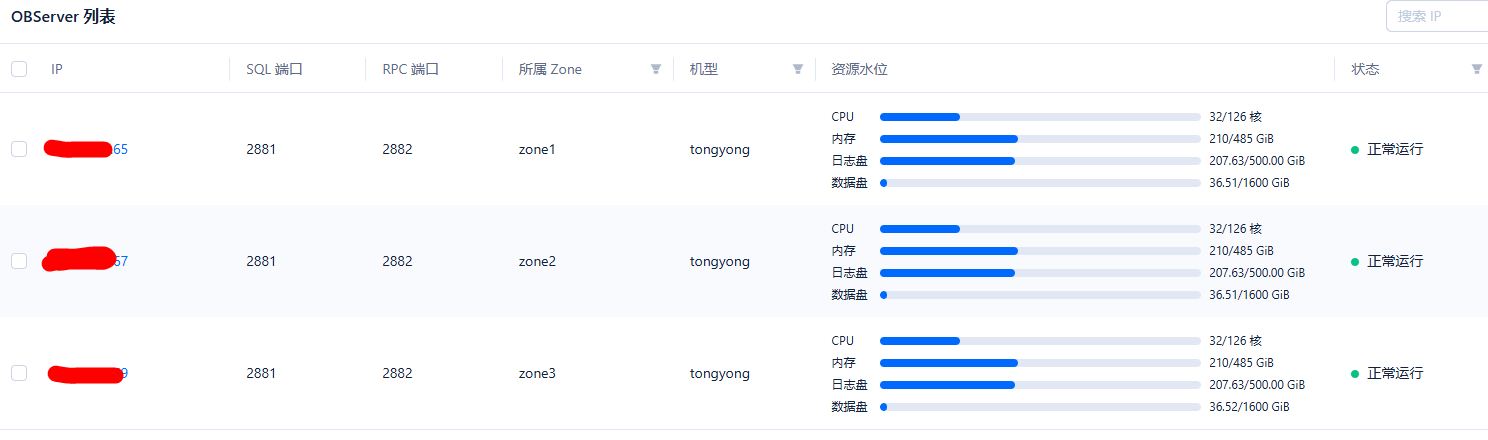The height and width of the screenshot is (440, 1488).
Task: Click the CPU usage bar for zone1
Action: [x=1040, y=117]
